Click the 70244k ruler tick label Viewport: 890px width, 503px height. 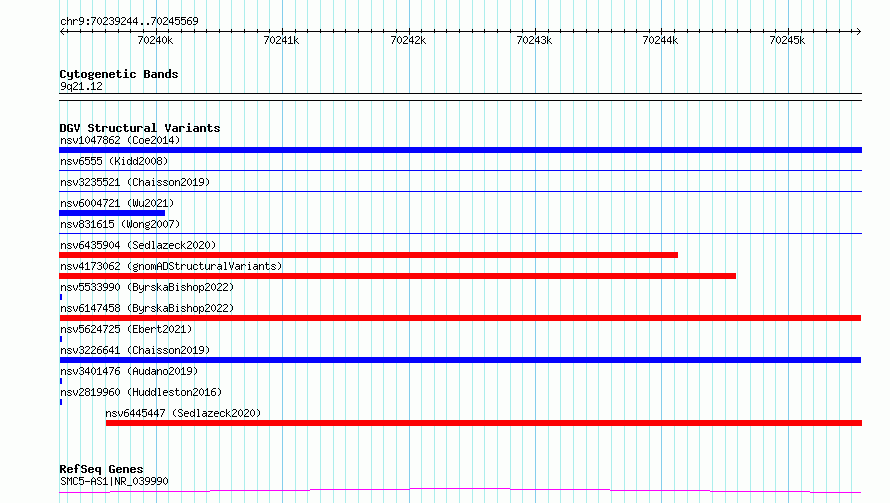[660, 40]
